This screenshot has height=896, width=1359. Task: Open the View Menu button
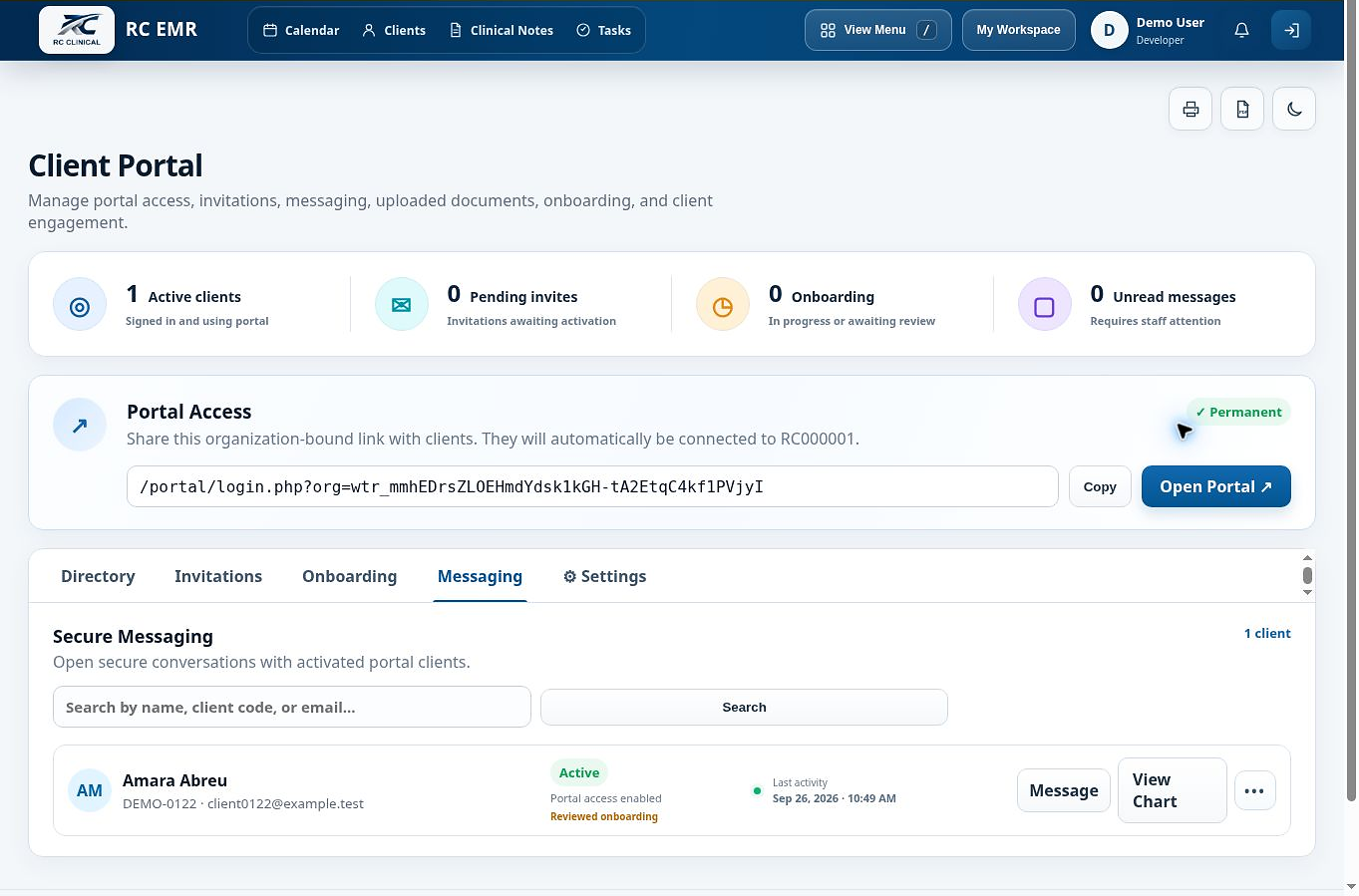click(x=877, y=30)
